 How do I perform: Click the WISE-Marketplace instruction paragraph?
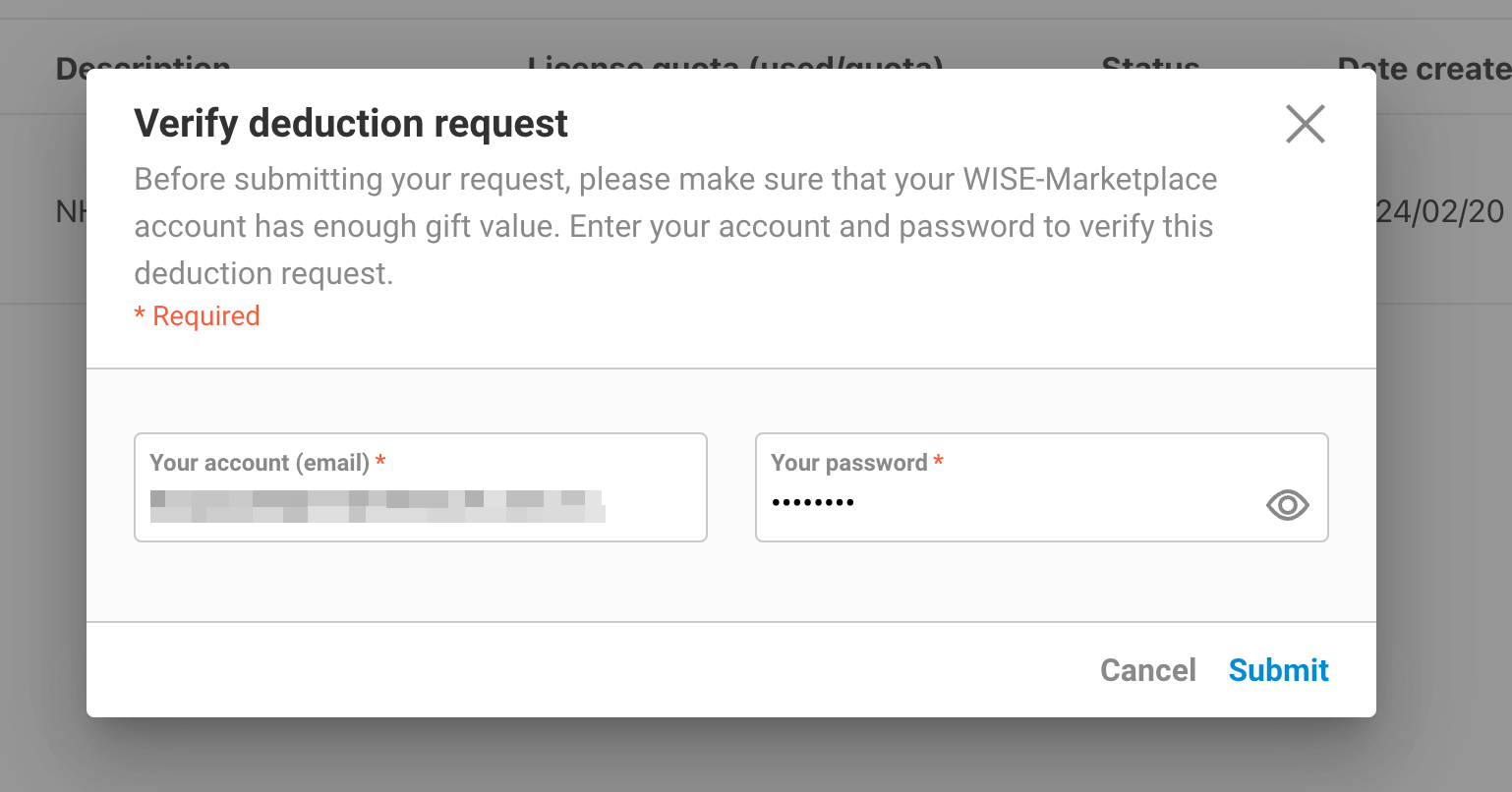[675, 226]
